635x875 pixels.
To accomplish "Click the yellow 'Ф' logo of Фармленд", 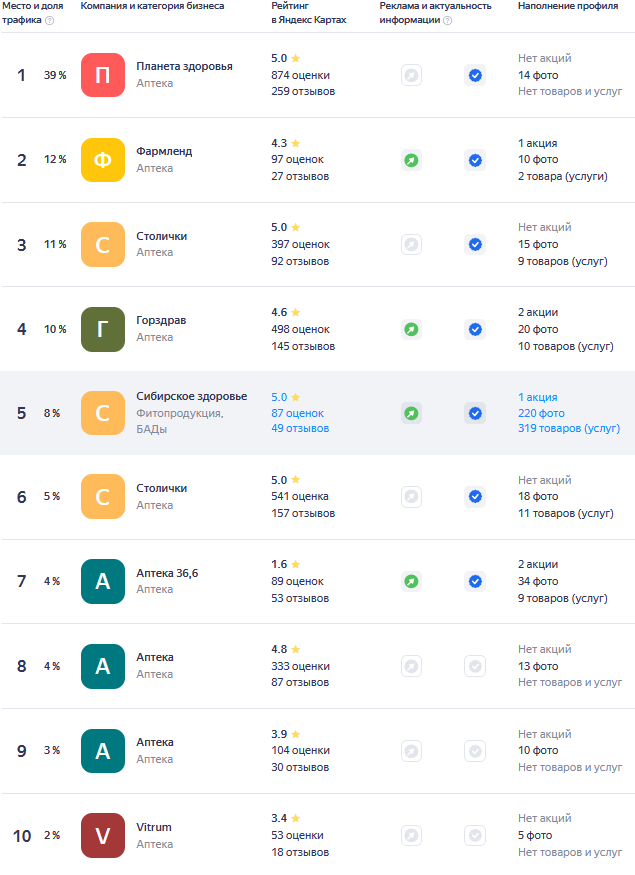I will [103, 160].
